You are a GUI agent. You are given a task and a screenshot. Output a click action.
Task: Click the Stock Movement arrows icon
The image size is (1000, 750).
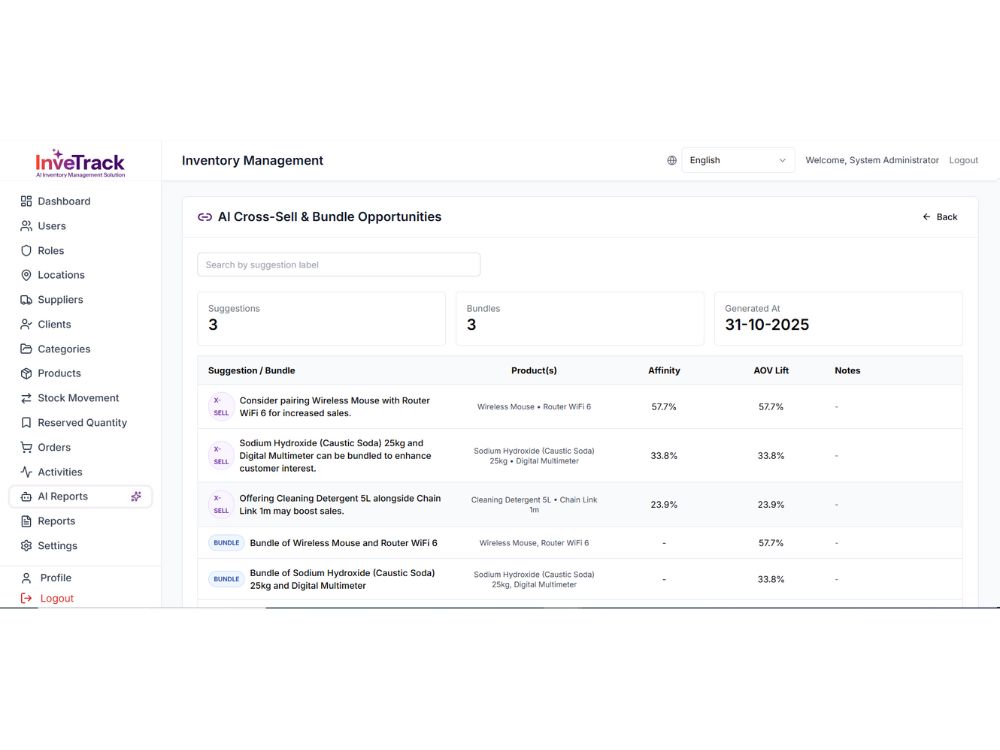coord(26,398)
